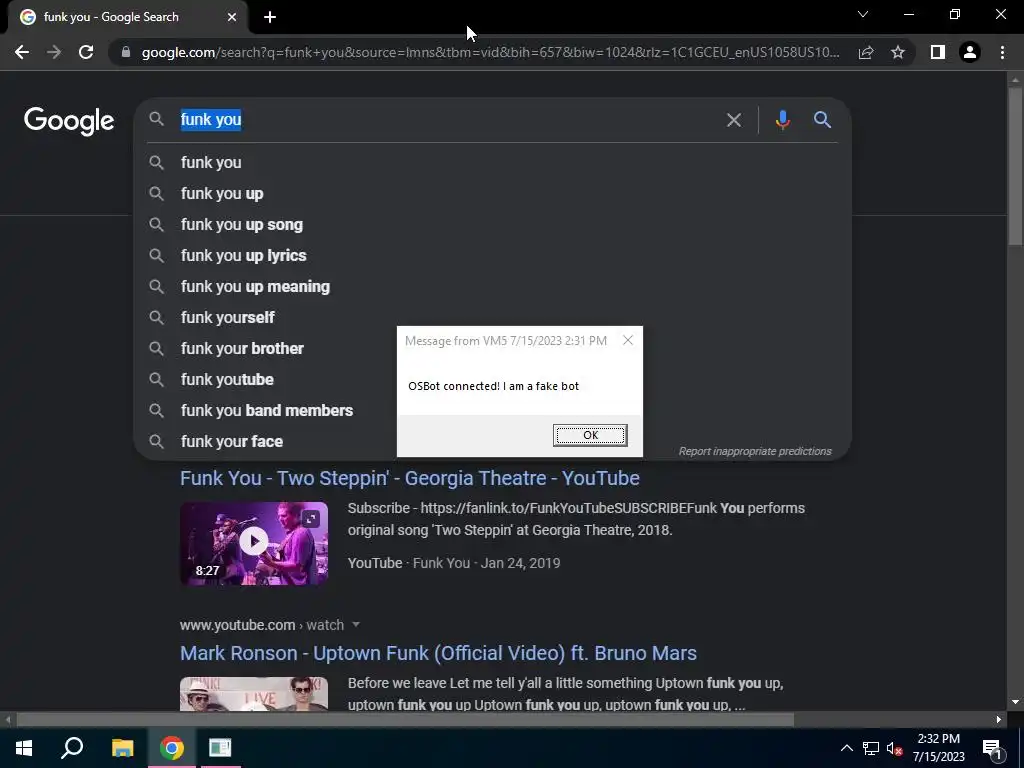Screen dimensions: 1024x768
Task: Pick the 'funk you band members' suggestion
Action: (267, 411)
